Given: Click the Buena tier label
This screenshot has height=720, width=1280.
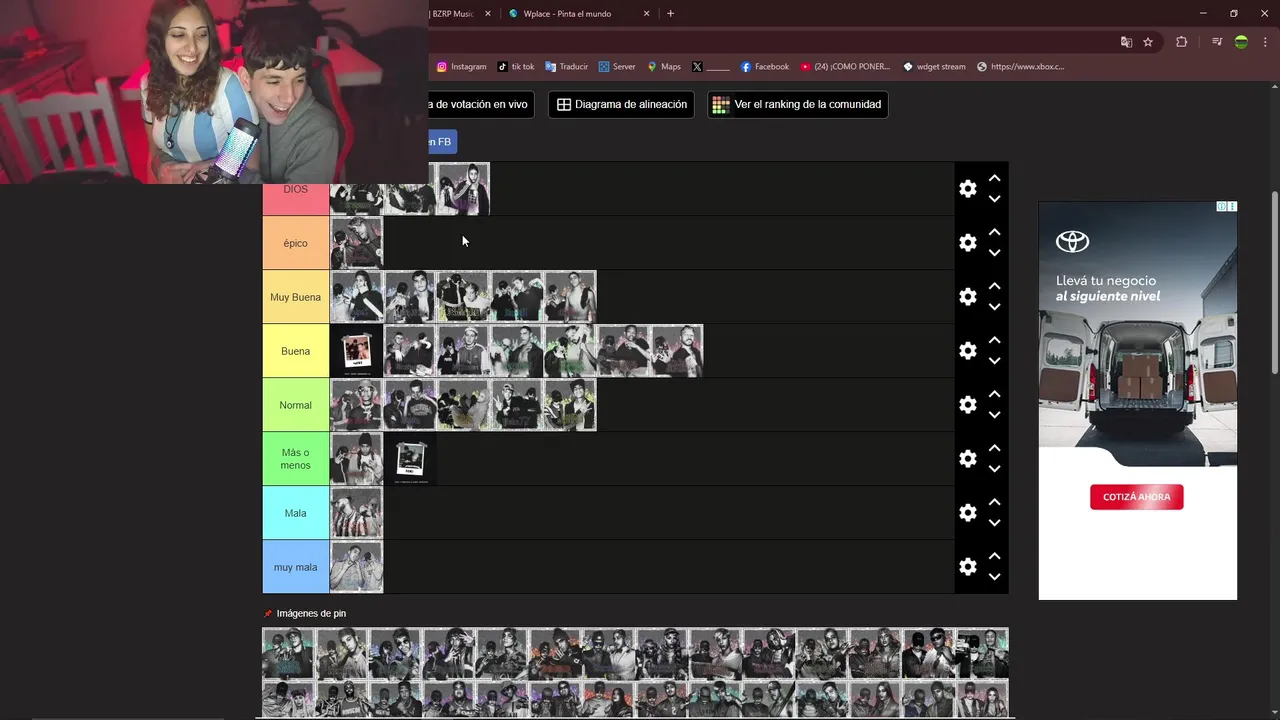Looking at the screenshot, I should [296, 351].
